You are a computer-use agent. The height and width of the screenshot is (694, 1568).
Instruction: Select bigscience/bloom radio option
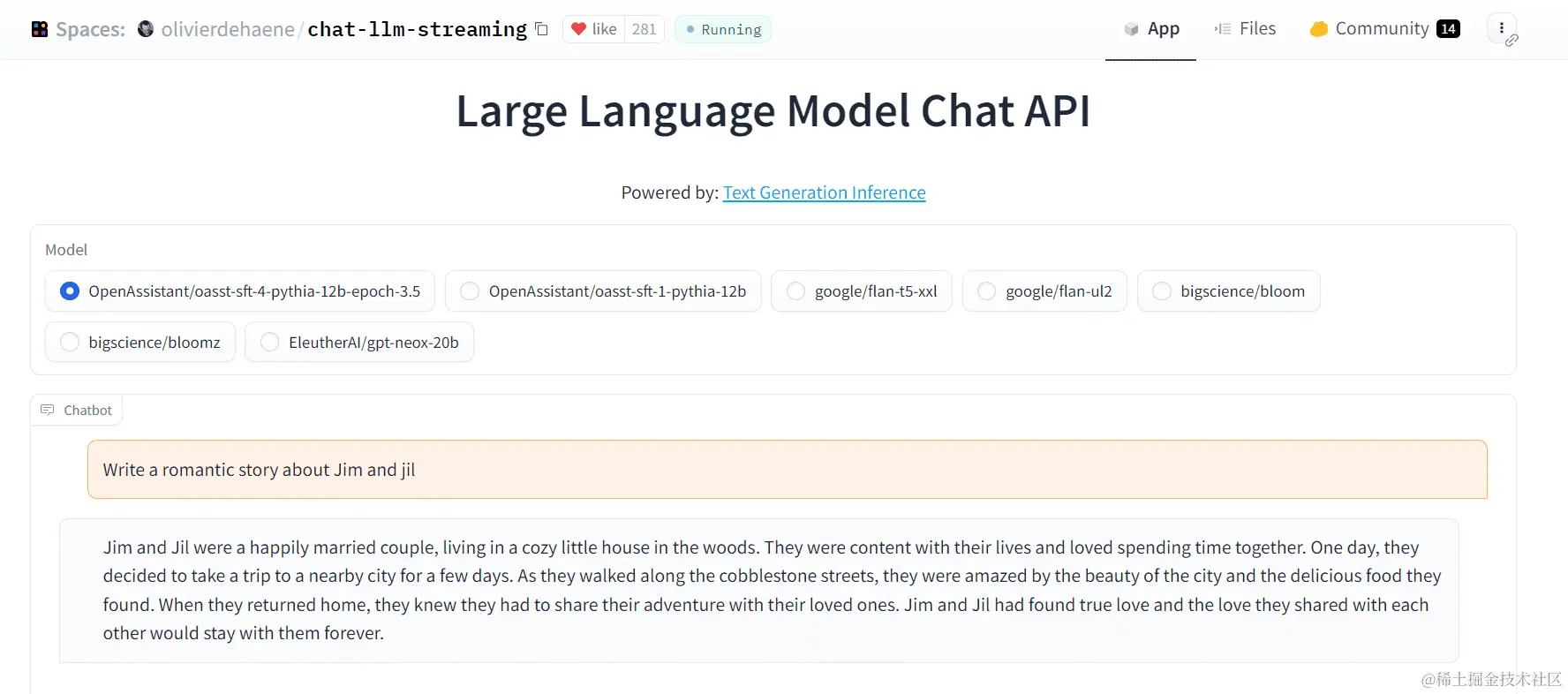coord(1229,291)
